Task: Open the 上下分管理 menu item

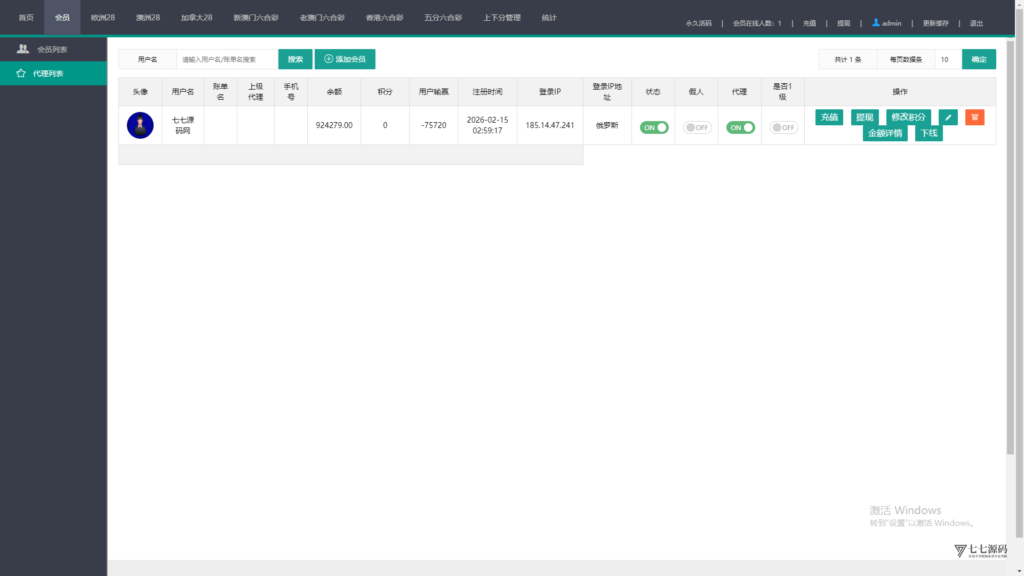Action: point(501,18)
